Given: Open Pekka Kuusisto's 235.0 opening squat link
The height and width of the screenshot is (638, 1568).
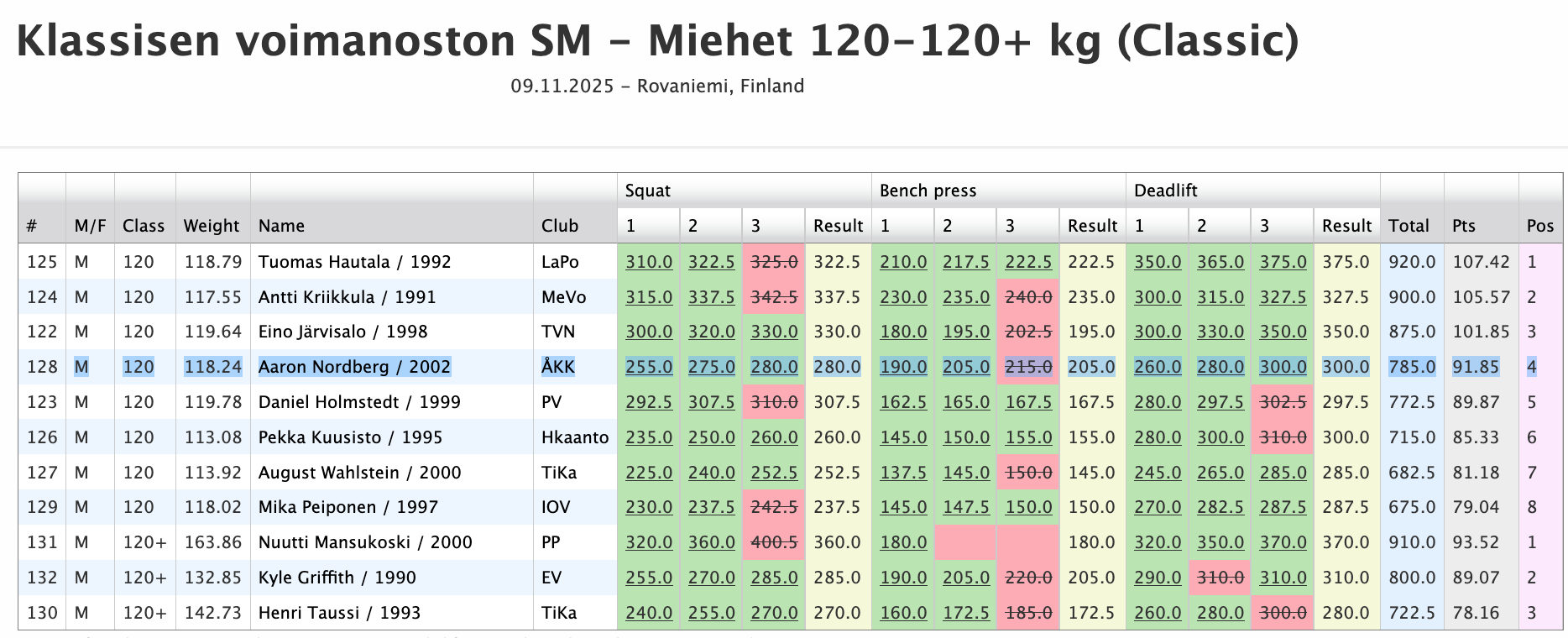Looking at the screenshot, I should point(649,437).
